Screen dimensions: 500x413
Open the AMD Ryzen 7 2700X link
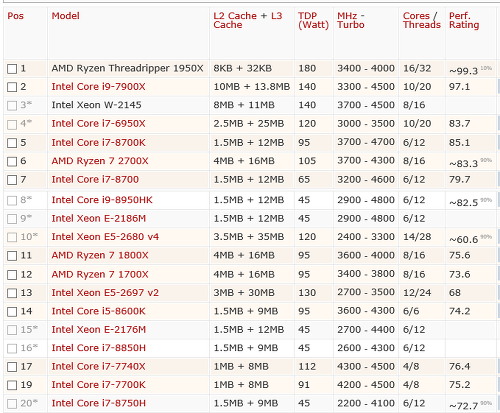tap(100, 161)
